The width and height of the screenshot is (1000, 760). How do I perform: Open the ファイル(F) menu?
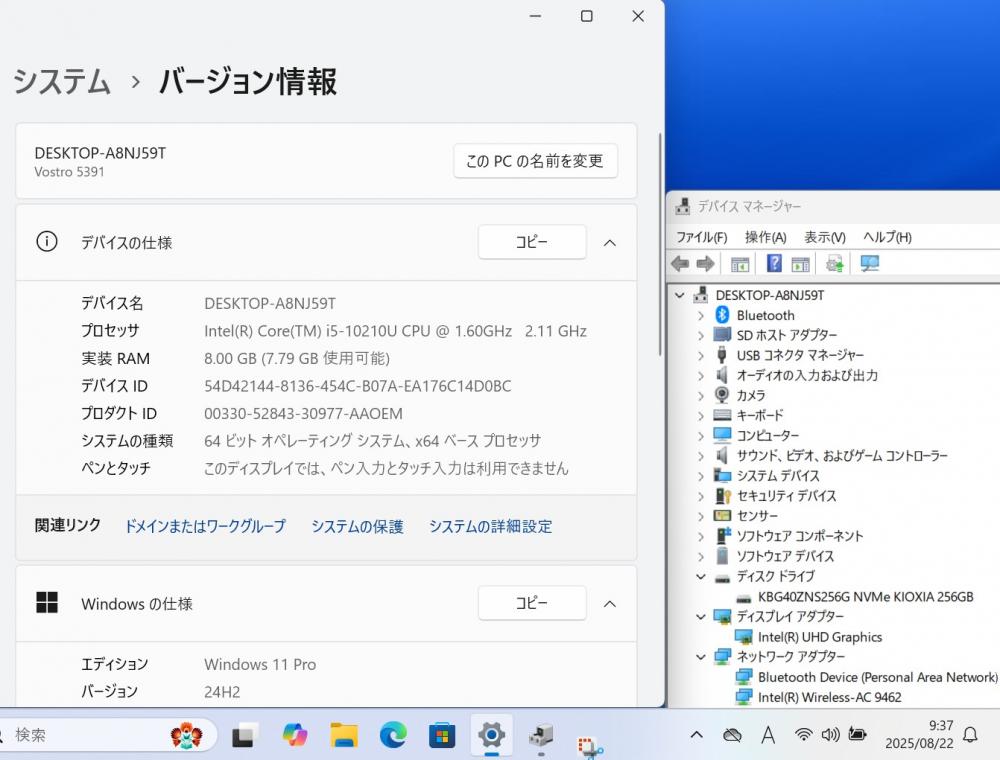pyautogui.click(x=702, y=237)
